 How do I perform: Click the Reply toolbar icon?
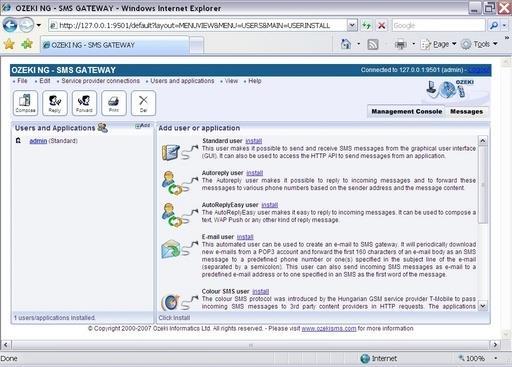click(55, 103)
